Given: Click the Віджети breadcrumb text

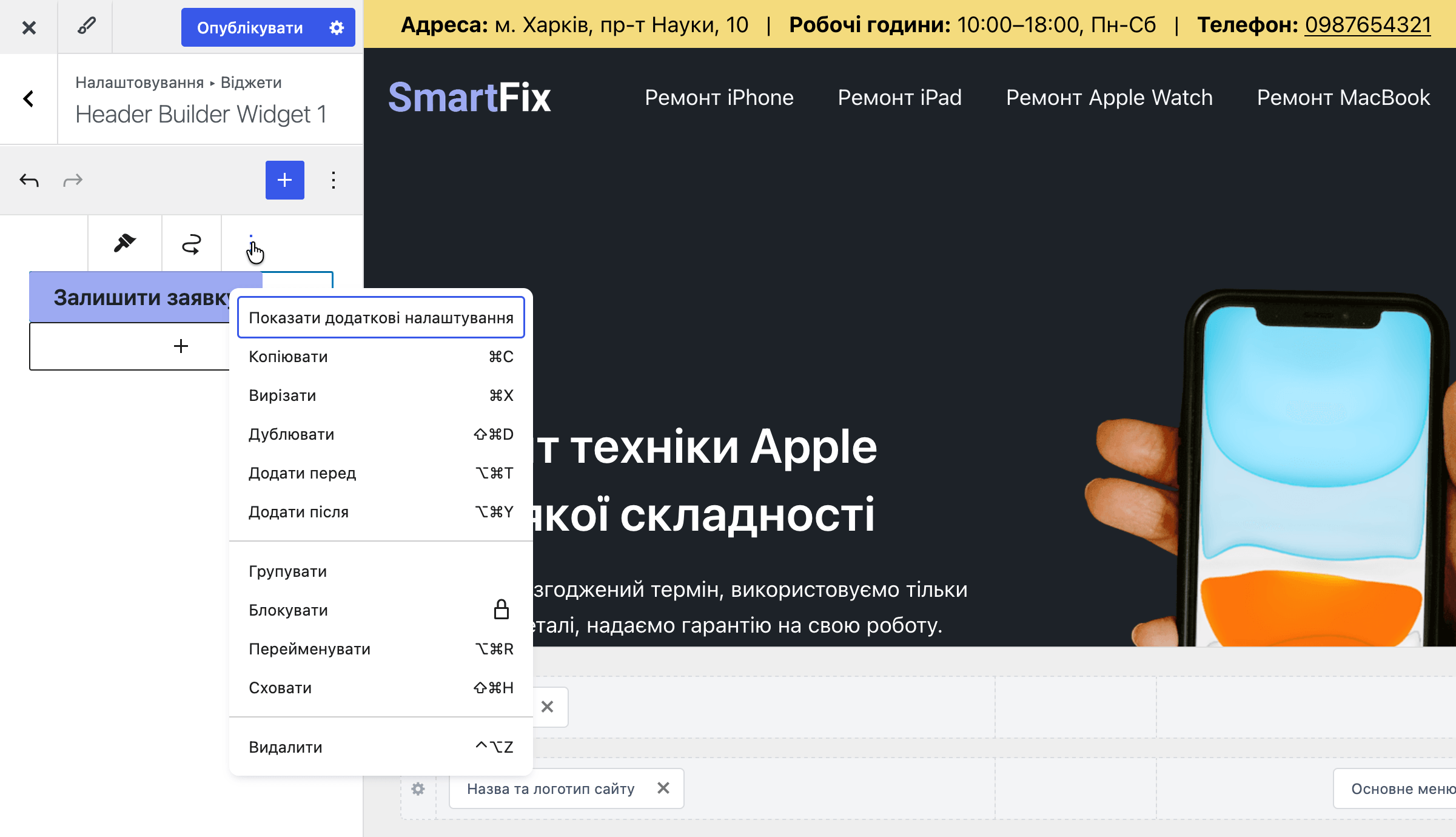Looking at the screenshot, I should 251,82.
